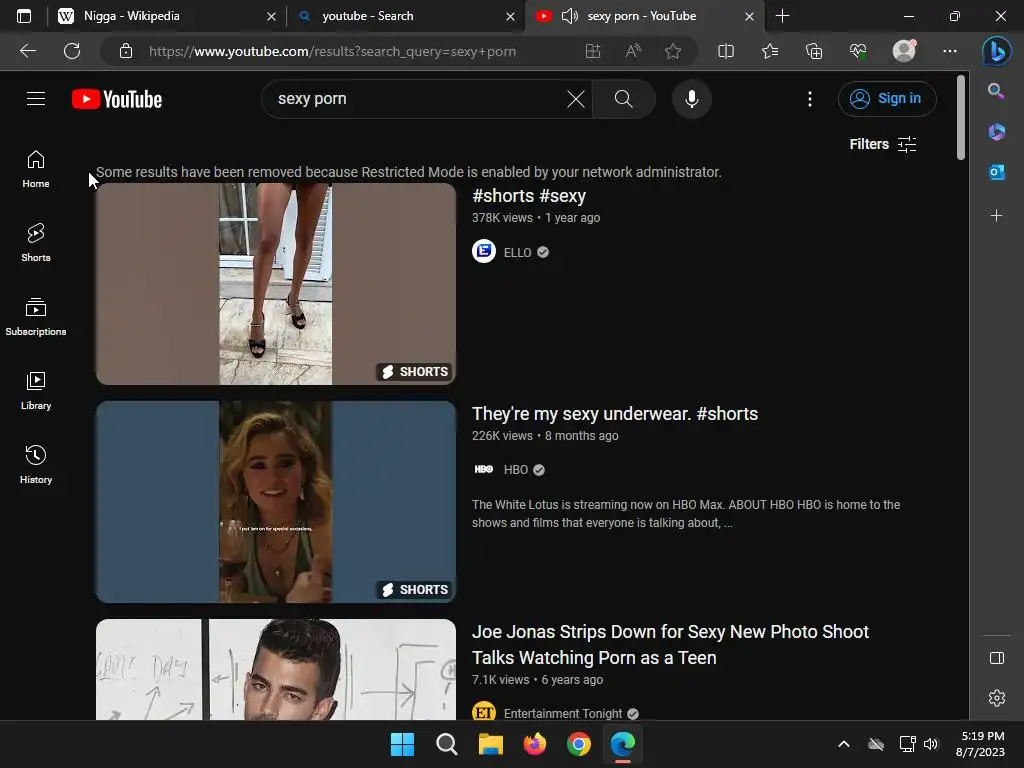Open the Read aloud feature
This screenshot has height=768, width=1024.
633,51
